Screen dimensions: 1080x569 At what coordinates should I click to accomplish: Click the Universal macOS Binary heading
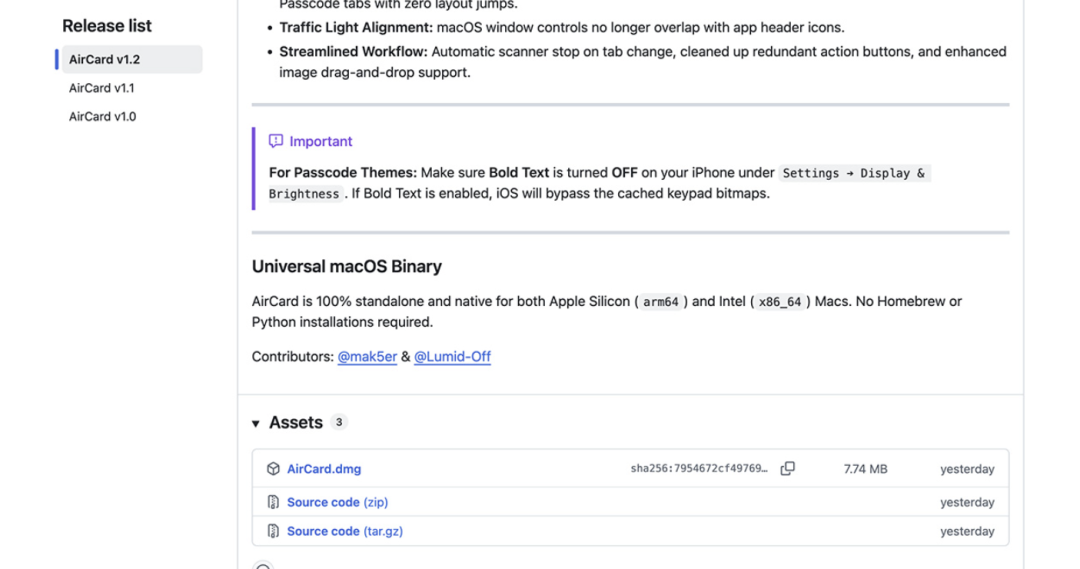346,267
